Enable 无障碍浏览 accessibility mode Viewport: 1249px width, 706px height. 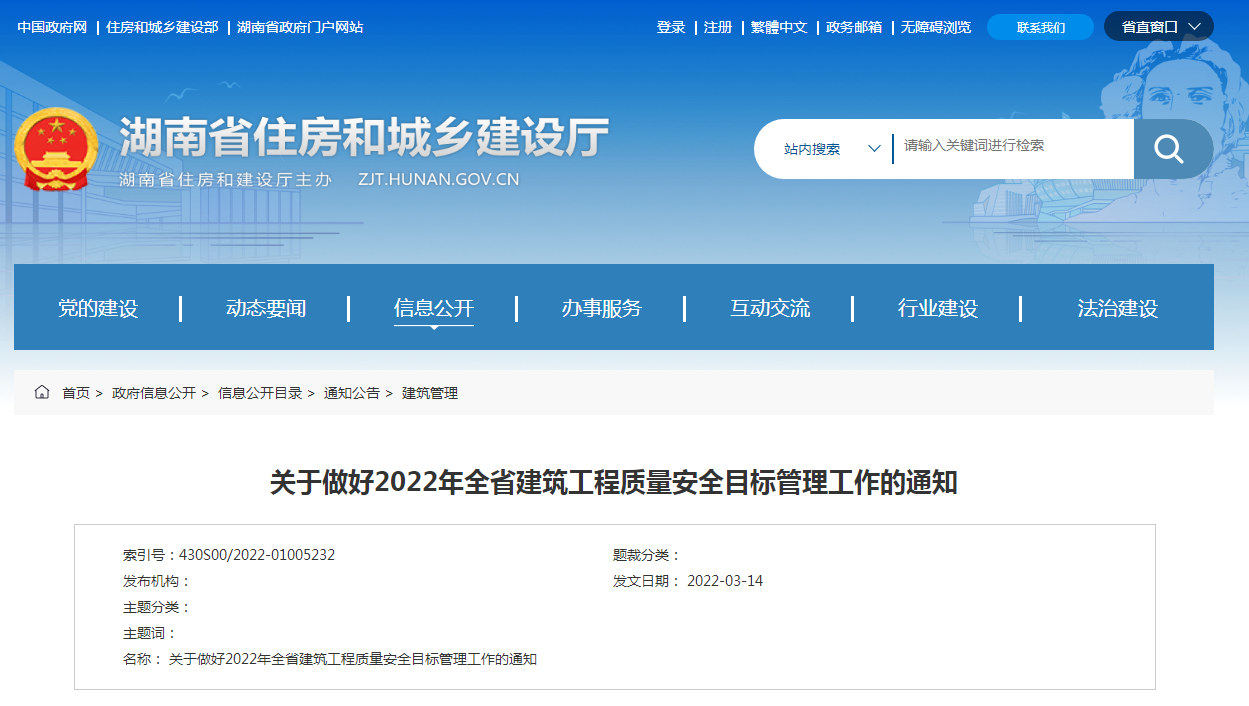(935, 27)
